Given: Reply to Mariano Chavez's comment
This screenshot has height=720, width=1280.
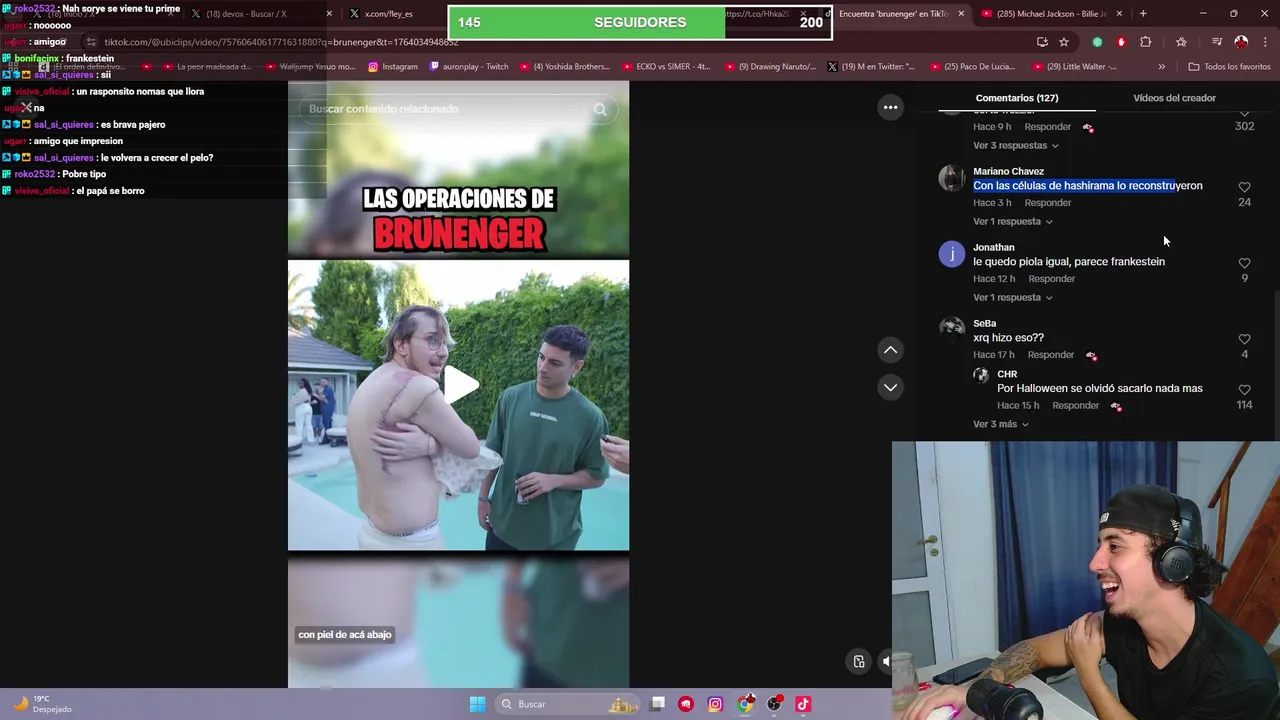Looking at the screenshot, I should point(1047,203).
